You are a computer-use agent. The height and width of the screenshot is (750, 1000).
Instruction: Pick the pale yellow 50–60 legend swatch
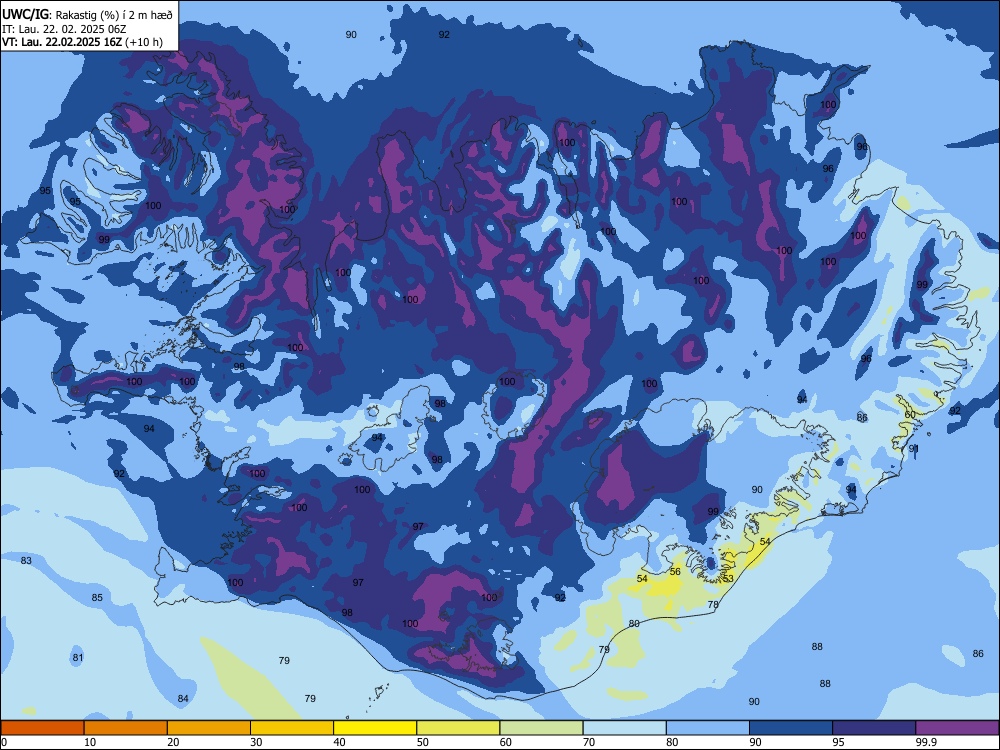(x=458, y=728)
